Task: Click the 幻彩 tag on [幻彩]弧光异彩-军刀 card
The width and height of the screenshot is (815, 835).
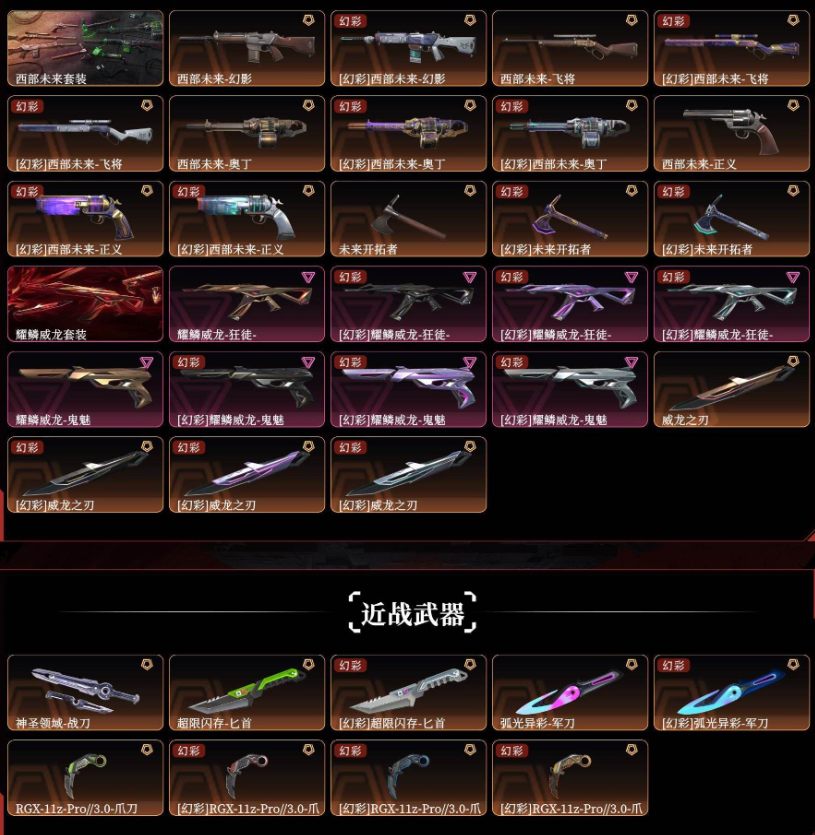Action: 674,665
